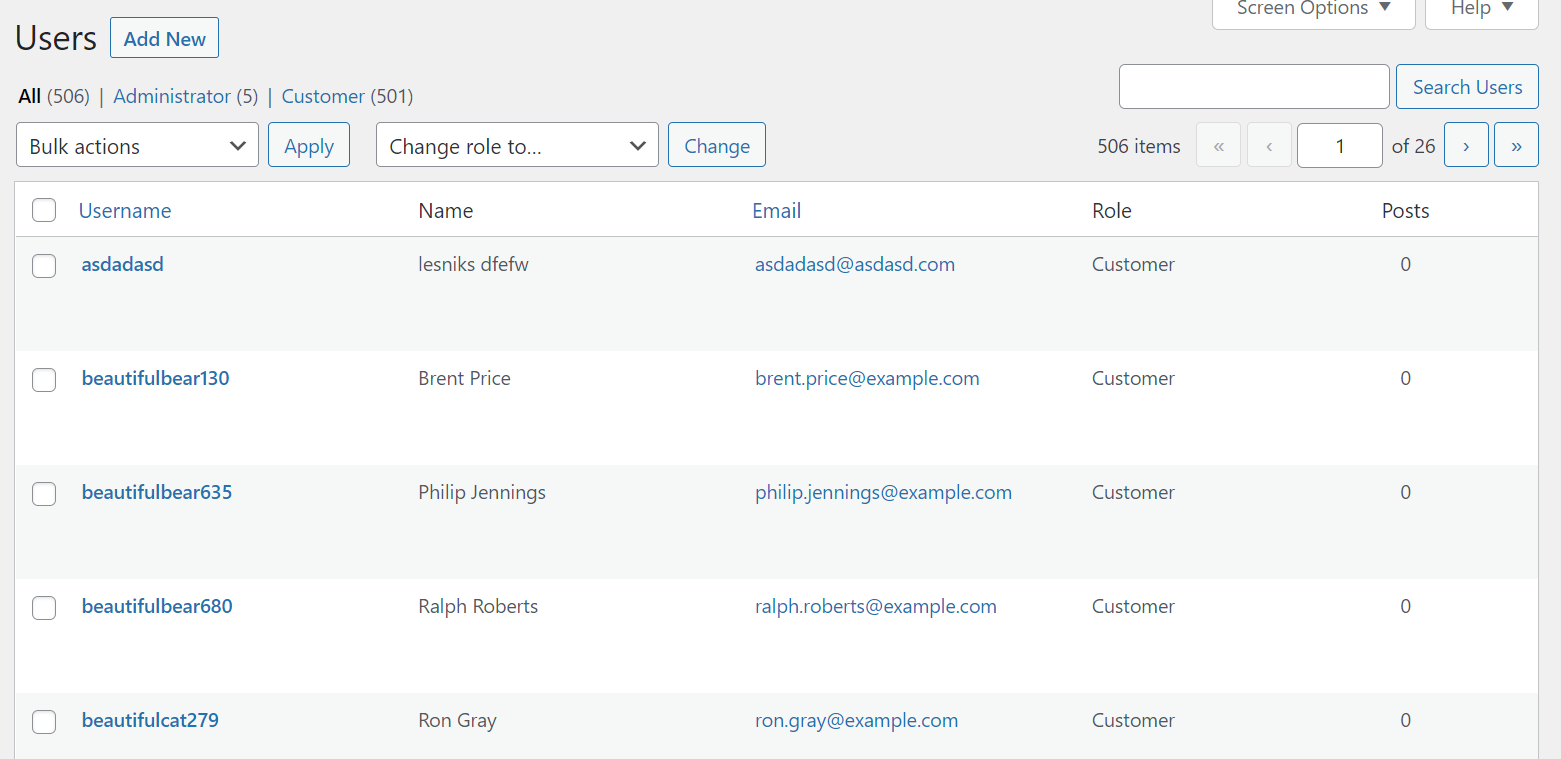Viewport: 1561px width, 759px height.
Task: Click the current page number field
Action: [1340, 145]
